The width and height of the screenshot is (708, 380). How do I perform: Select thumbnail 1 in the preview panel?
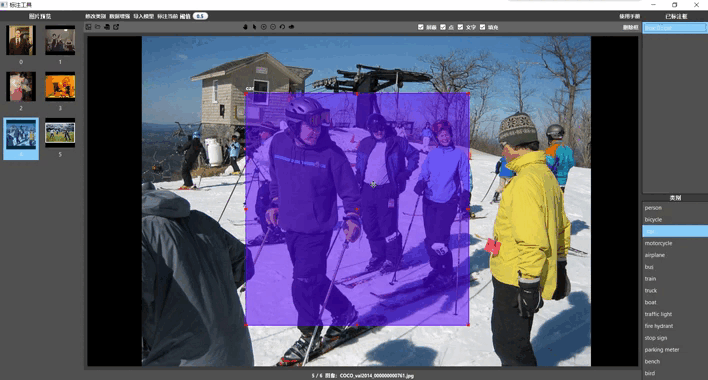coord(60,40)
